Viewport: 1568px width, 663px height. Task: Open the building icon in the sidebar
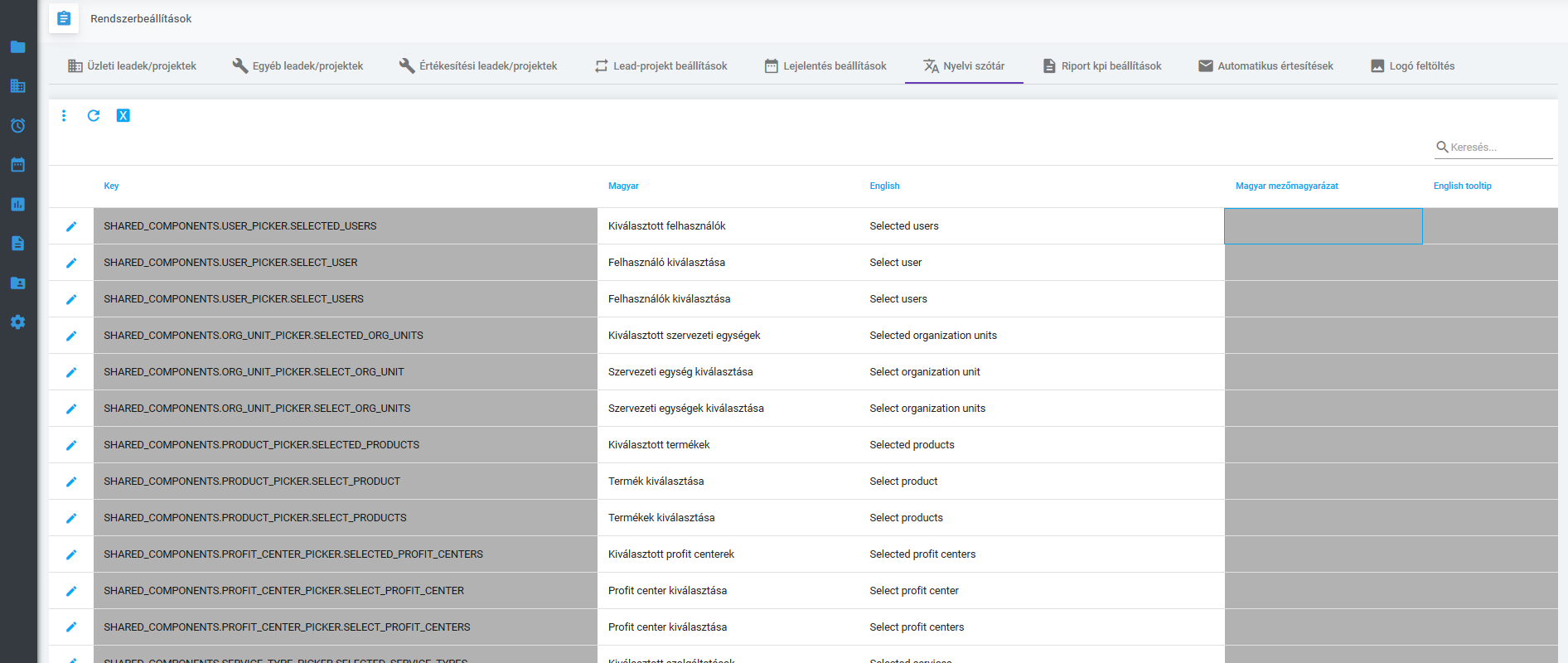coord(17,86)
